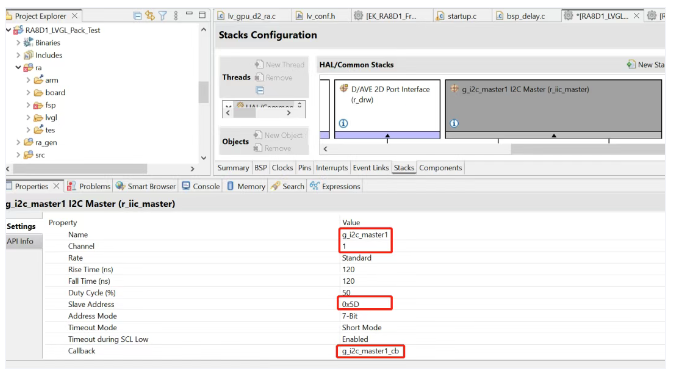Switch to the Pins configuration tab
673x374 pixels.
tap(304, 167)
